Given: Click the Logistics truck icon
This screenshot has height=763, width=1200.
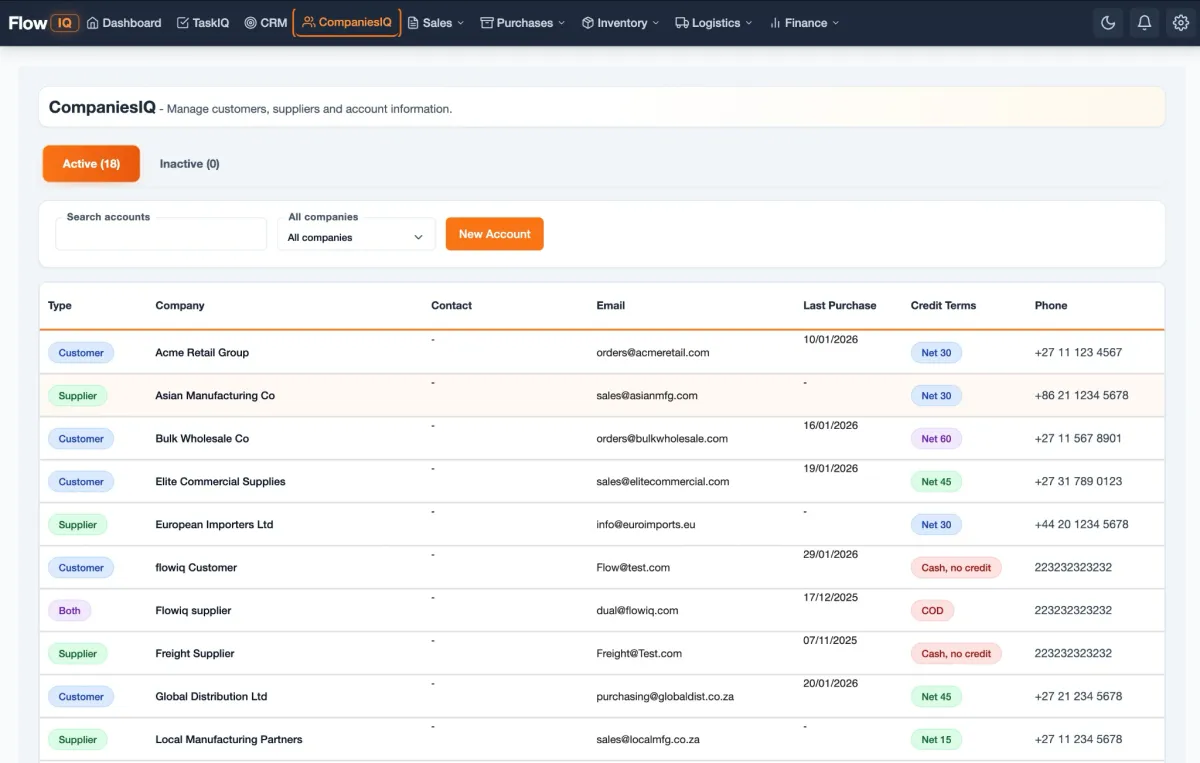Looking at the screenshot, I should (682, 22).
